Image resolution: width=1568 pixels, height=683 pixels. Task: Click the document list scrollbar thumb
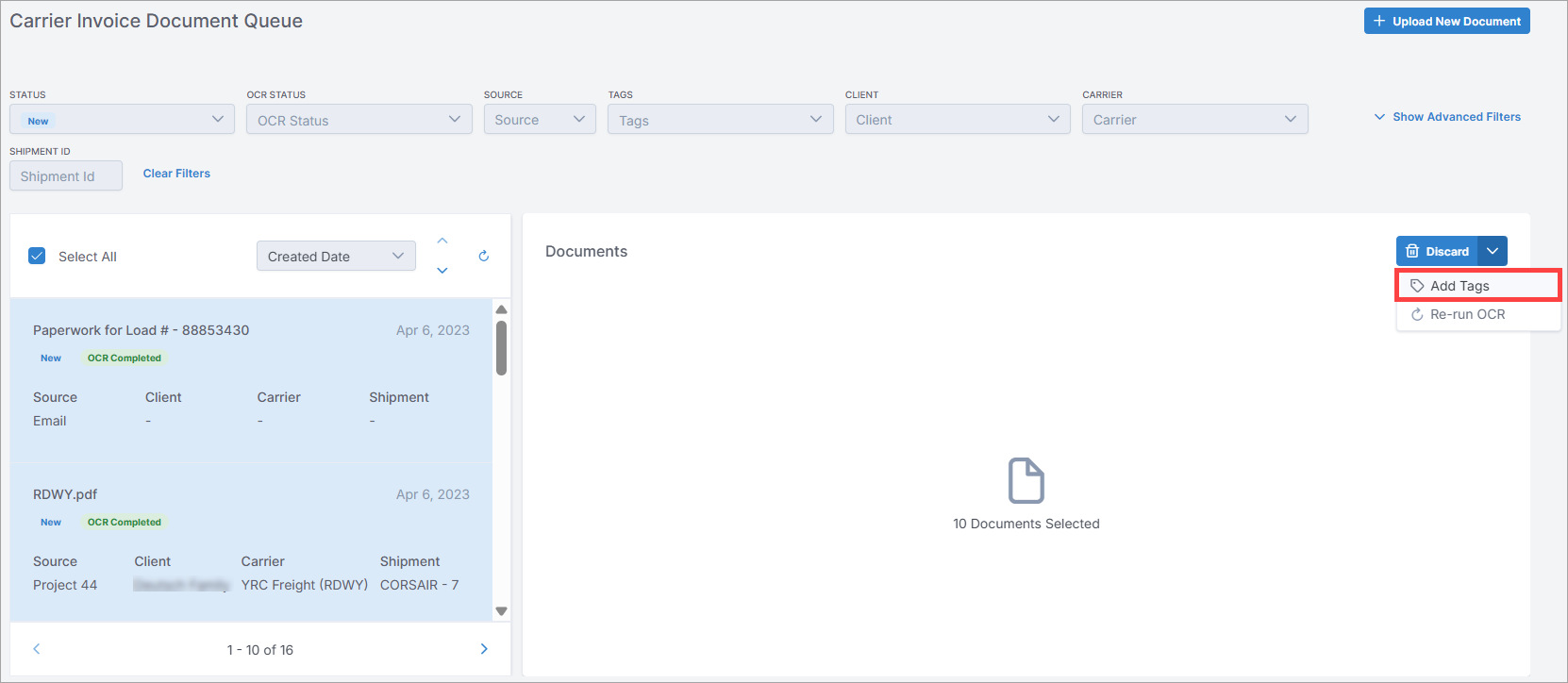pyautogui.click(x=502, y=348)
